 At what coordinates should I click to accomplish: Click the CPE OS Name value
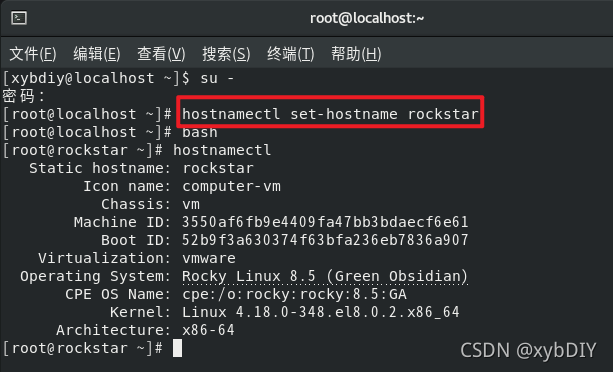294,294
